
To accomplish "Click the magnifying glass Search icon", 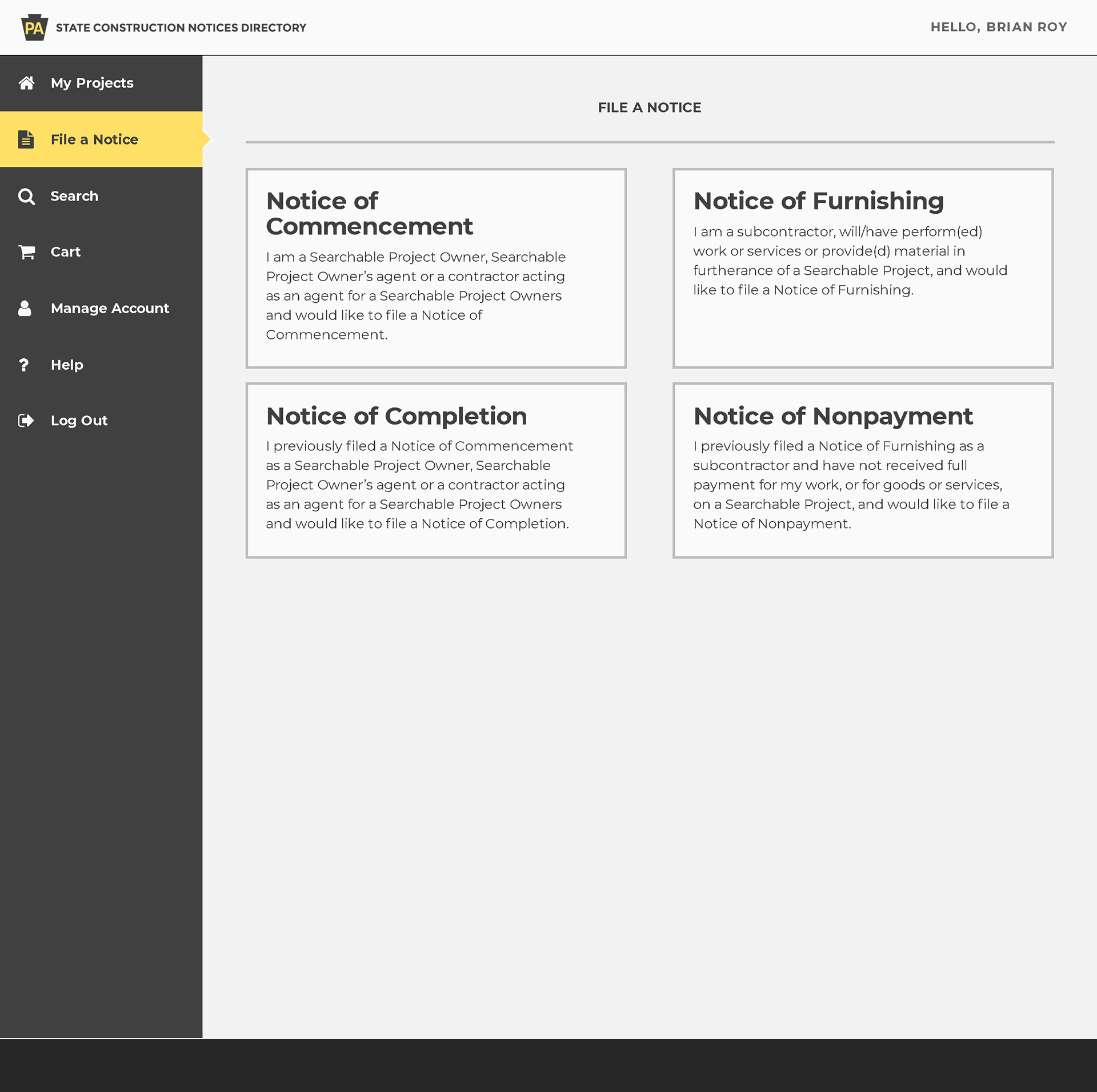I will 26,196.
